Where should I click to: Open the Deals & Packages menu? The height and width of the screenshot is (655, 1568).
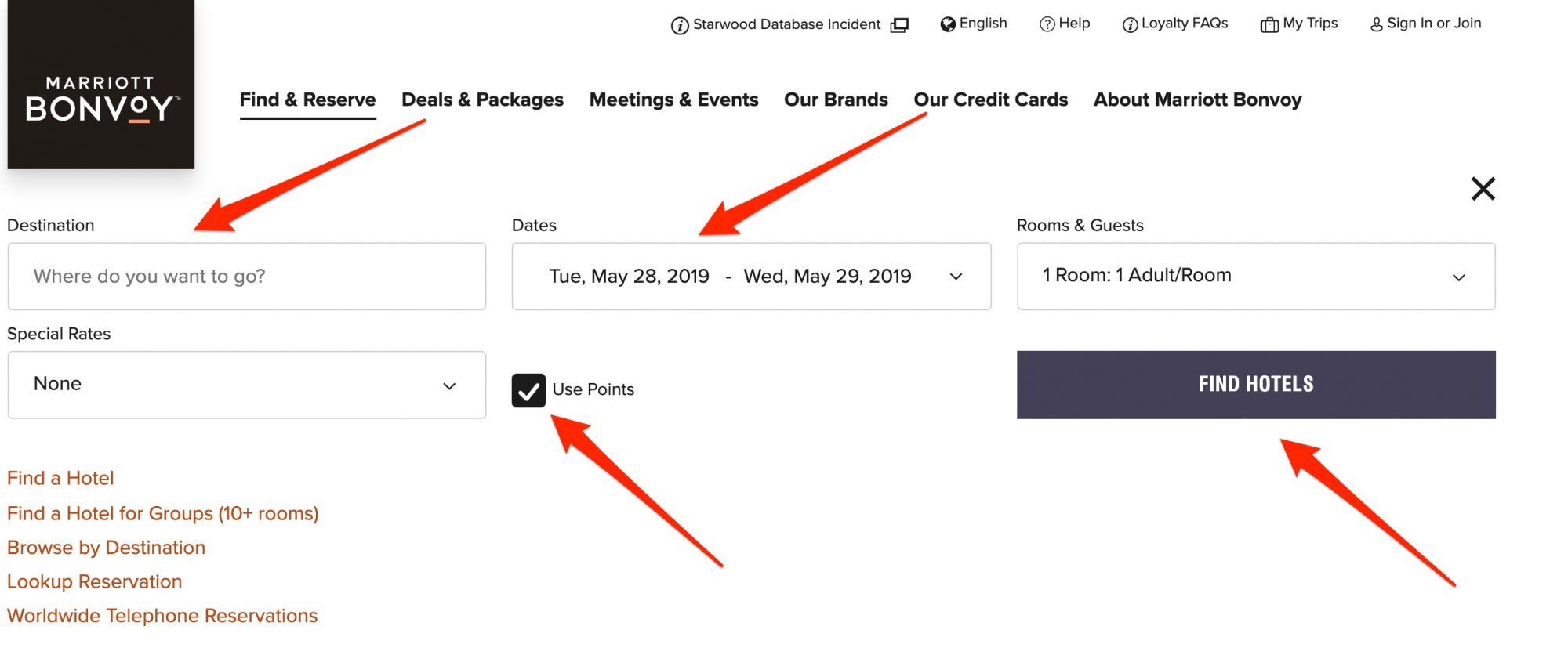tap(482, 100)
